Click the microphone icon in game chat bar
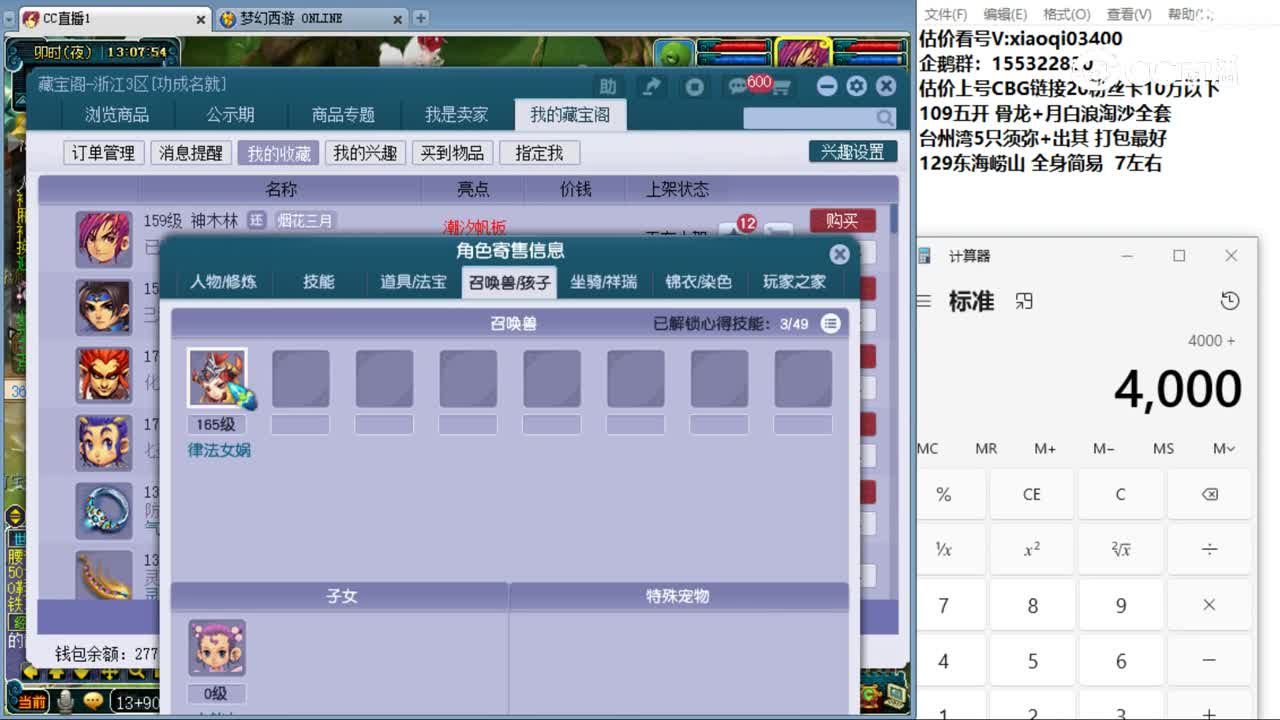 (x=66, y=701)
